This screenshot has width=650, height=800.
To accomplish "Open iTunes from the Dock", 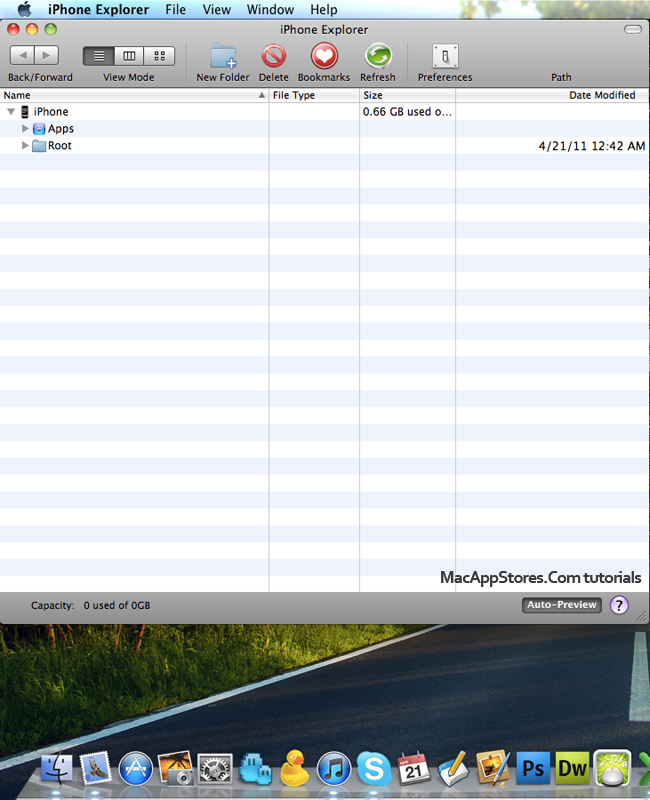I will 334,769.
